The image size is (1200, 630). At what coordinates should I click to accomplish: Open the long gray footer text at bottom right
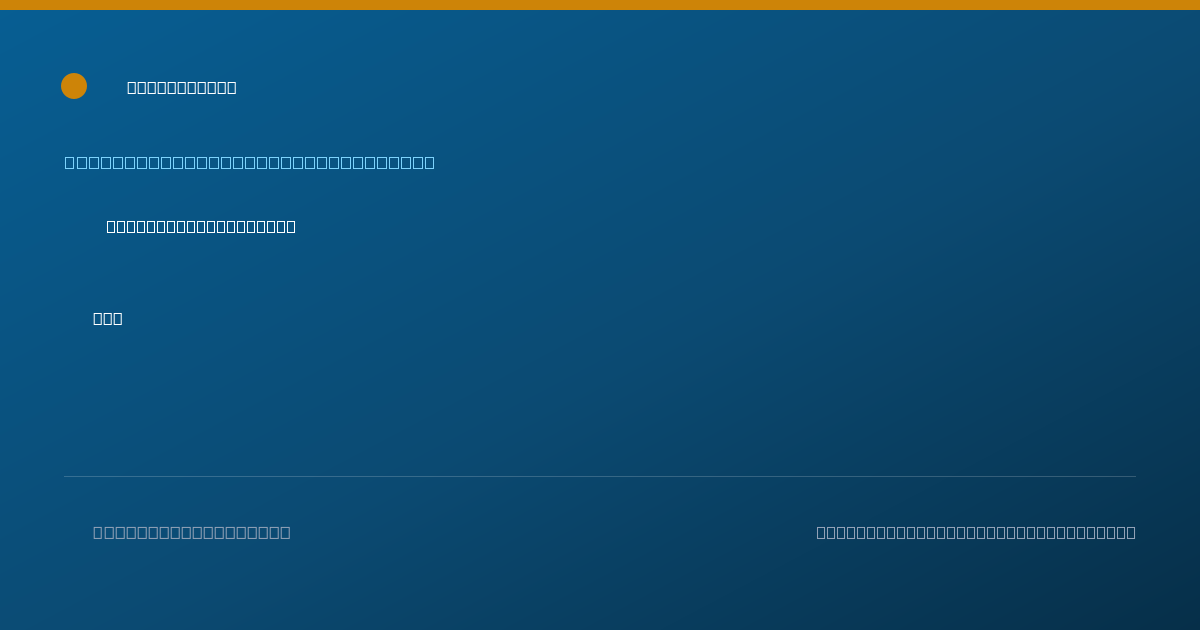(x=976, y=532)
